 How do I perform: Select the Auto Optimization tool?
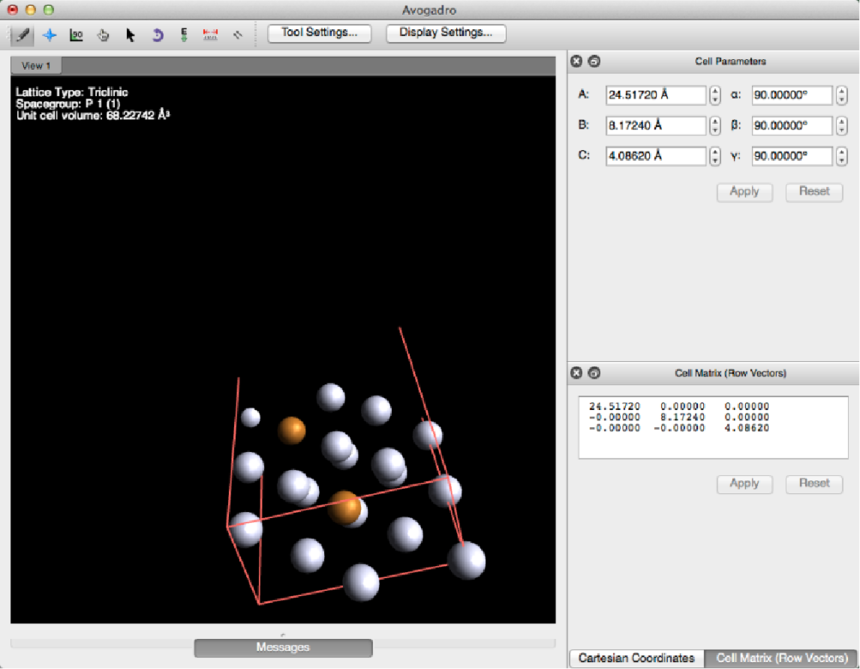[184, 34]
